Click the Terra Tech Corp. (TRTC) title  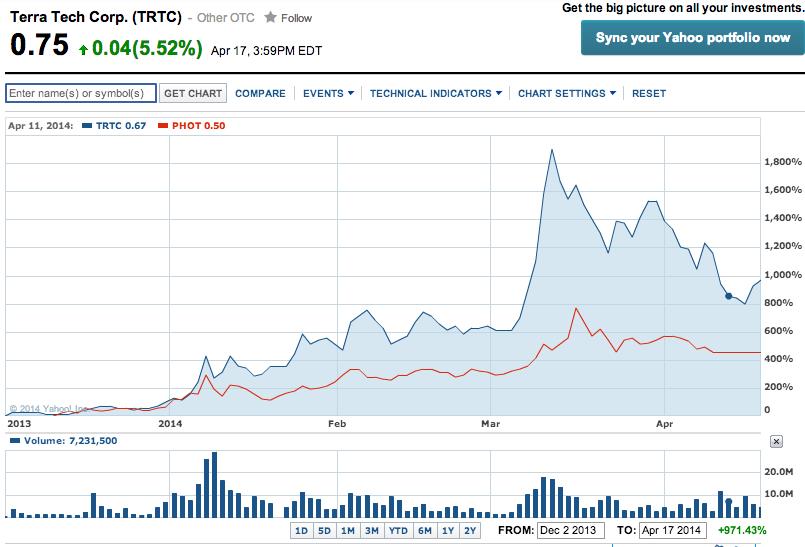coord(96,17)
